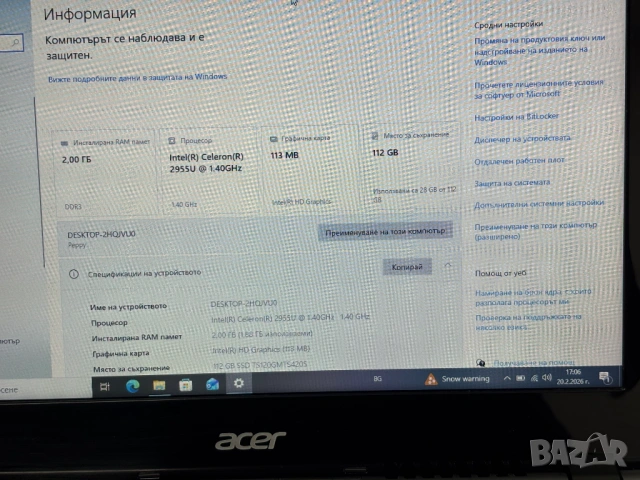
Task: Open Диспечер на устройствата link
Action: (522, 139)
